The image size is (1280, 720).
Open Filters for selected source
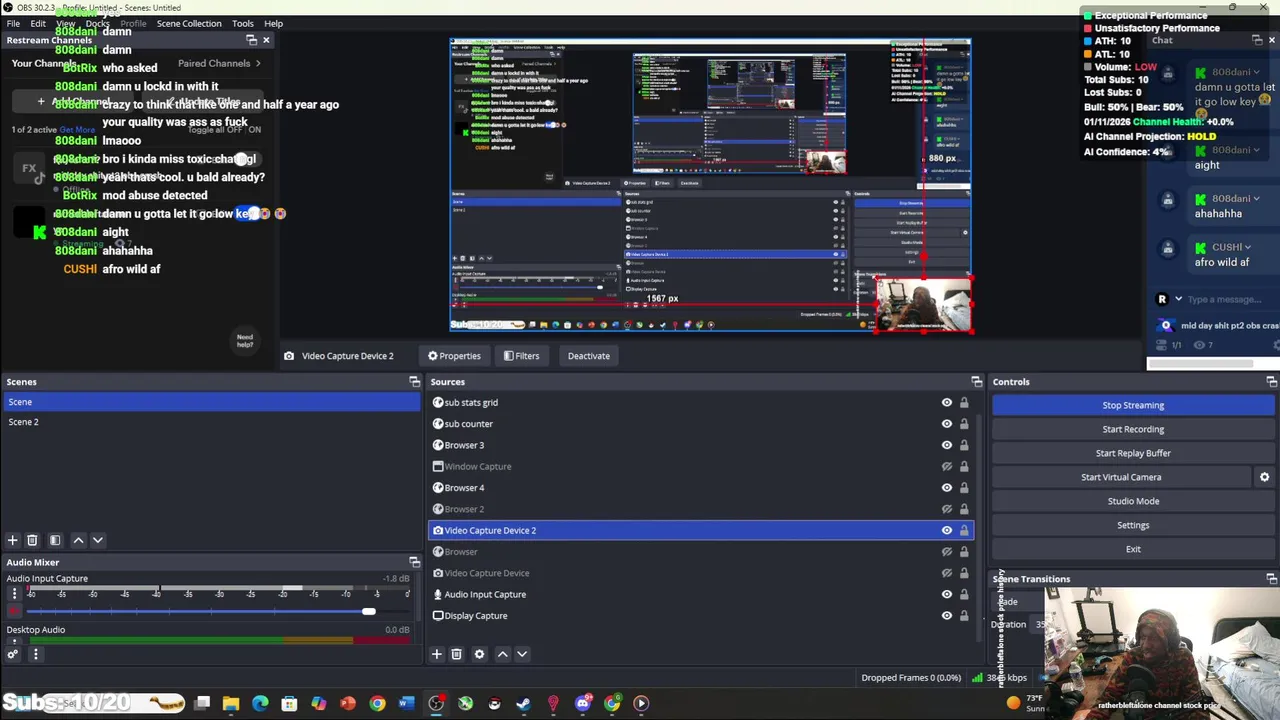pos(521,356)
